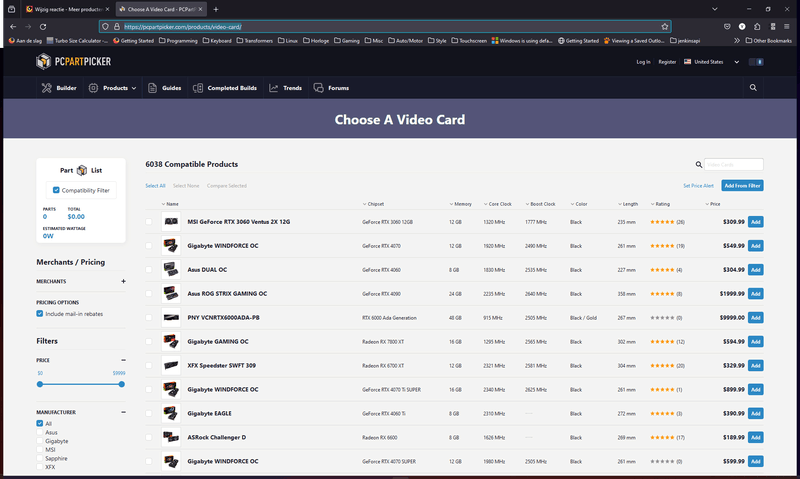Select the Choose A Video Card tab
Viewport: 800px width, 479px height.
(x=161, y=9)
